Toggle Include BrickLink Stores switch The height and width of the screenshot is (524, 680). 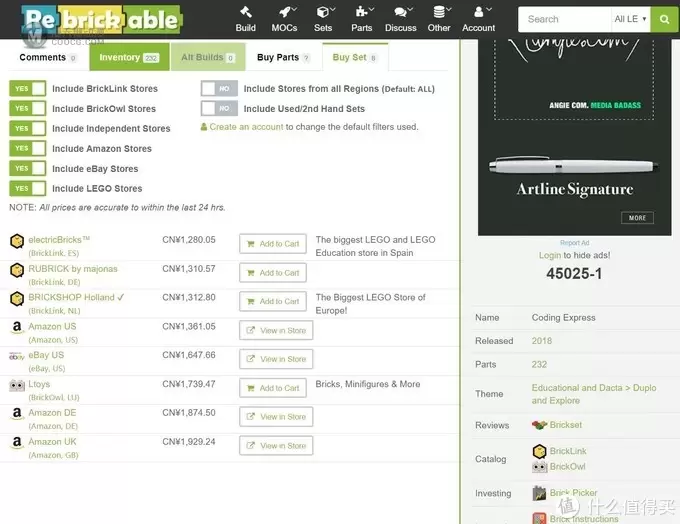[x=28, y=88]
